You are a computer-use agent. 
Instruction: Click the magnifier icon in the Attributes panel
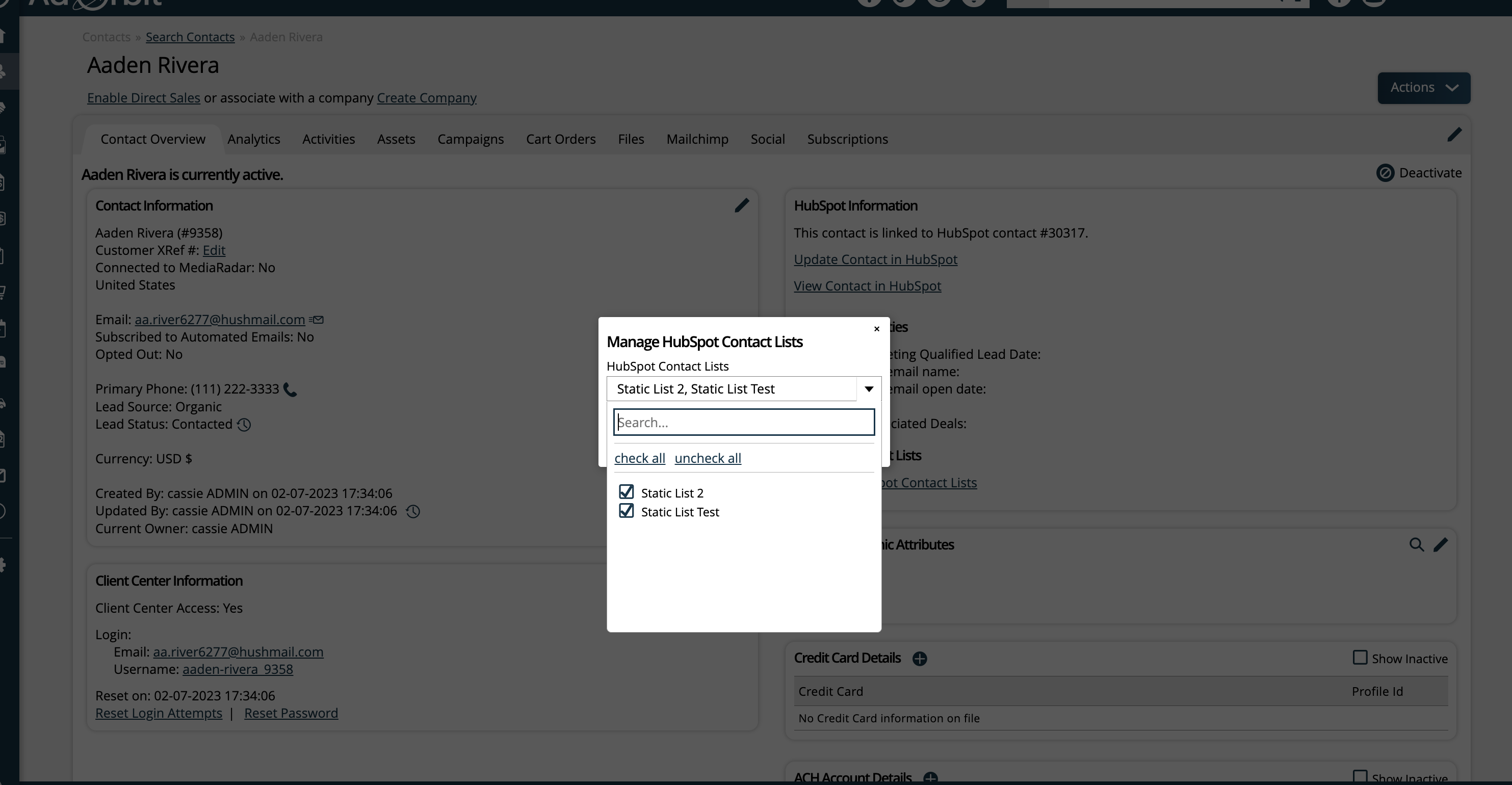pos(1416,544)
